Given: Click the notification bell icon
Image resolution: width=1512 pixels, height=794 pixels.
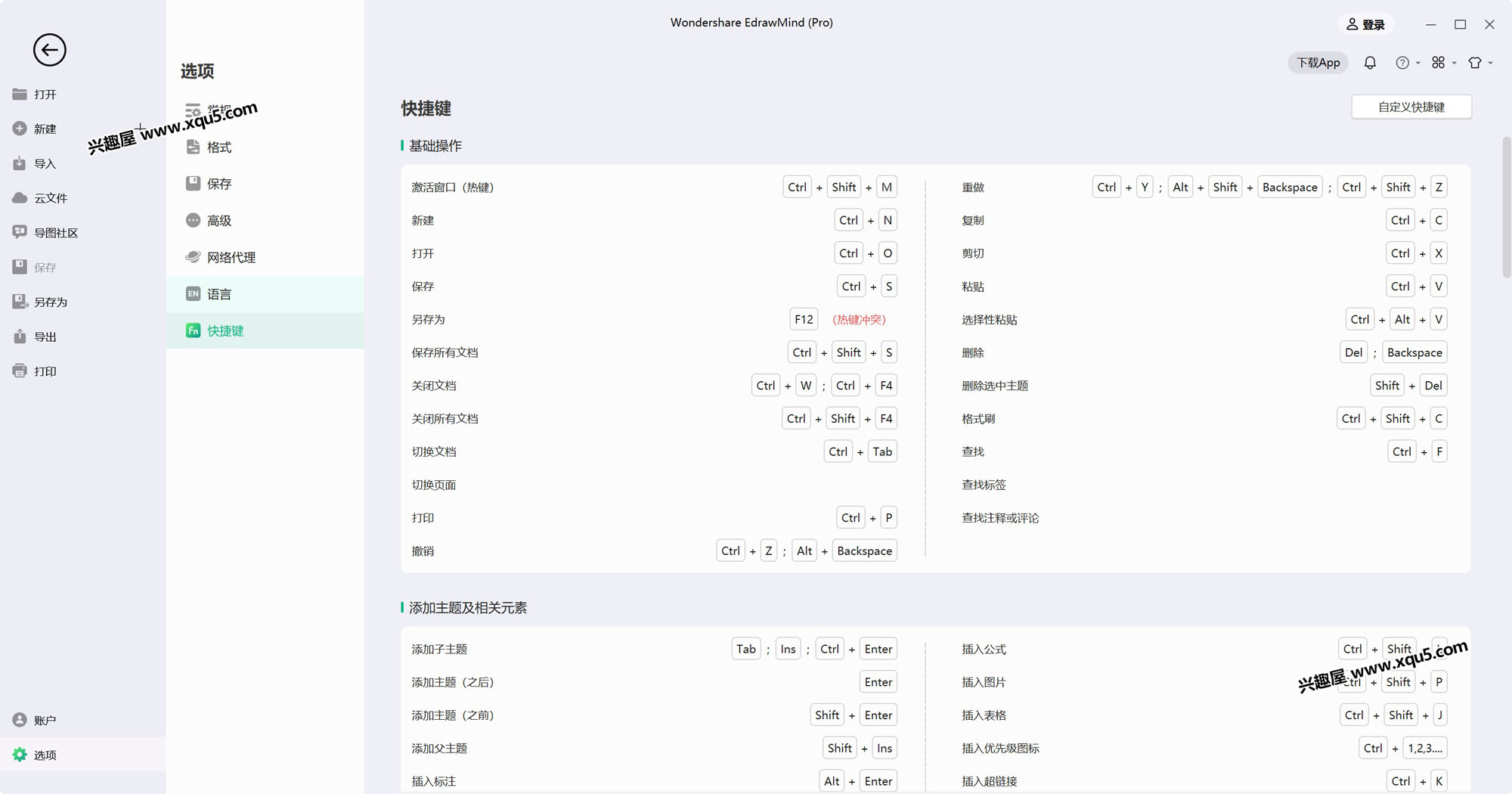Looking at the screenshot, I should click(x=1370, y=63).
